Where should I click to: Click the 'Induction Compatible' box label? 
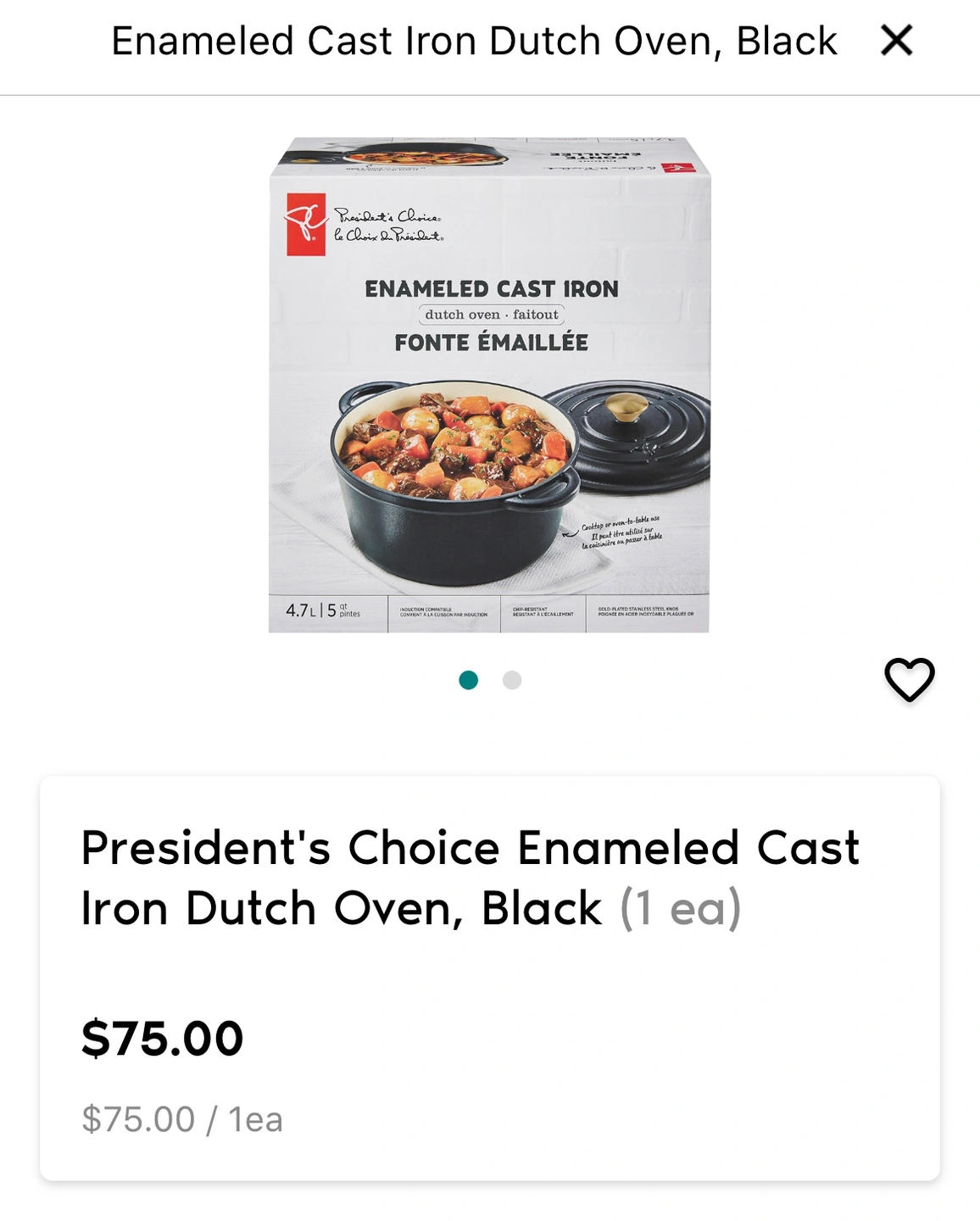click(x=443, y=612)
